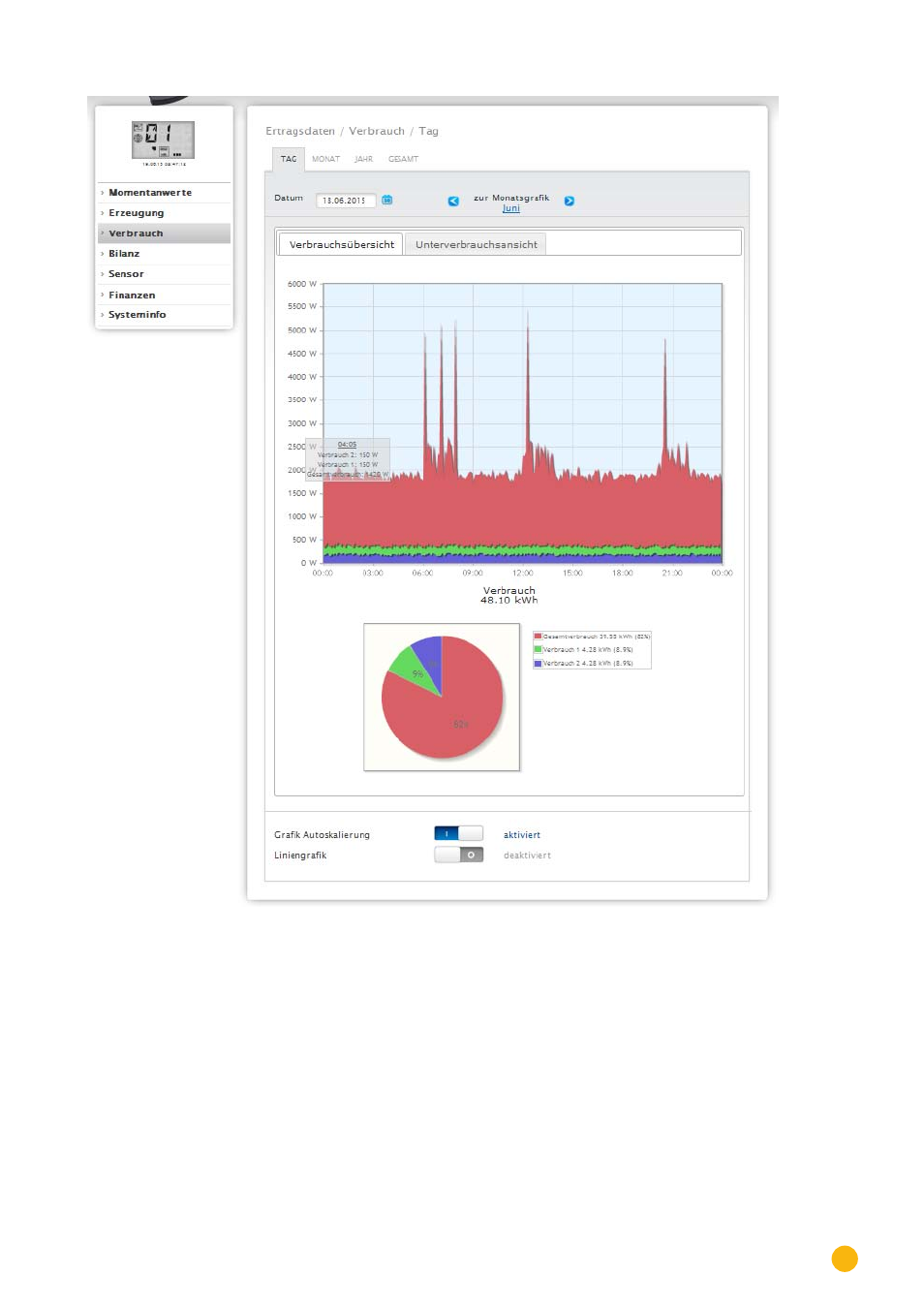Expand Finanzen menu entry
The height and width of the screenshot is (1307, 924).
pyautogui.click(x=164, y=296)
